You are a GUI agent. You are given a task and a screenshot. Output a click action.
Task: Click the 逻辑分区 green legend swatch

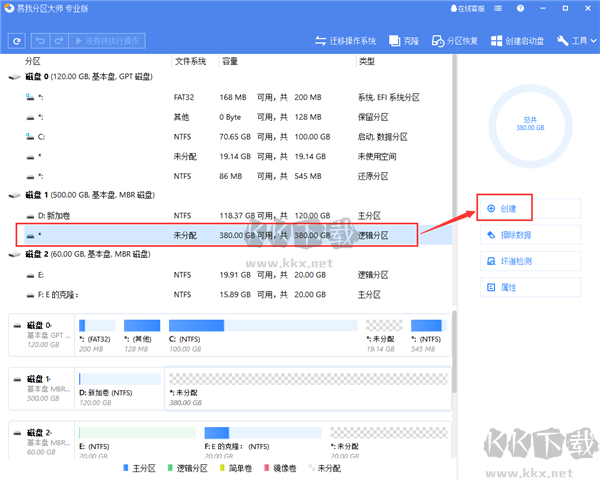(x=170, y=468)
